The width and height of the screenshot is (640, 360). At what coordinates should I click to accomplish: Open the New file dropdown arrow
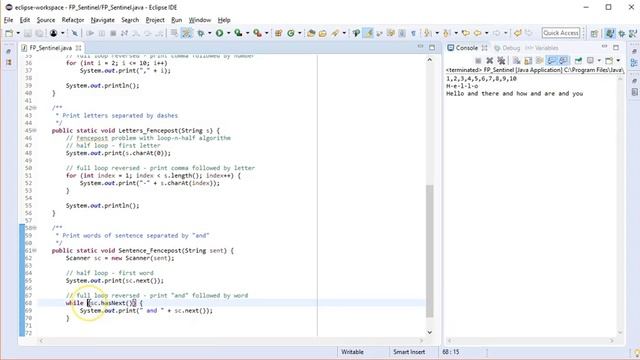[x=18, y=33]
